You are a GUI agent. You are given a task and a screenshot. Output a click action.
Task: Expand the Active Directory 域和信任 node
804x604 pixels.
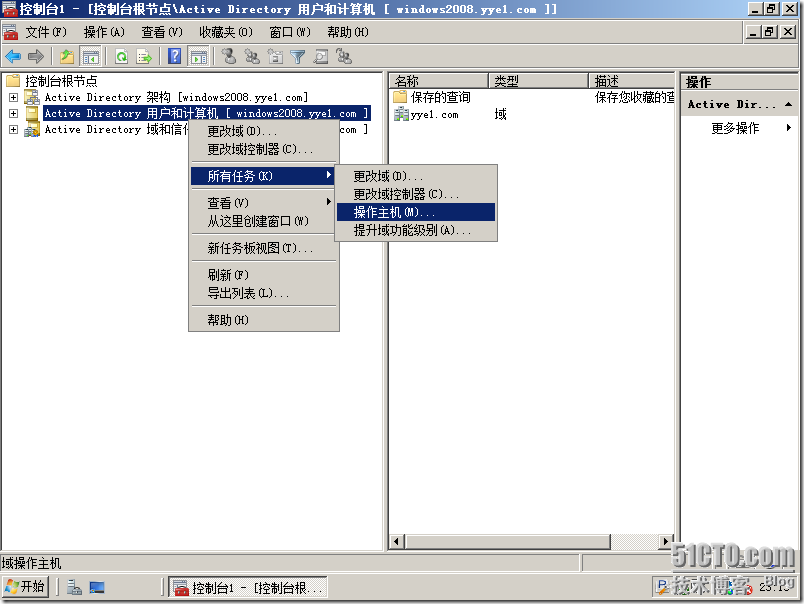[x=13, y=130]
